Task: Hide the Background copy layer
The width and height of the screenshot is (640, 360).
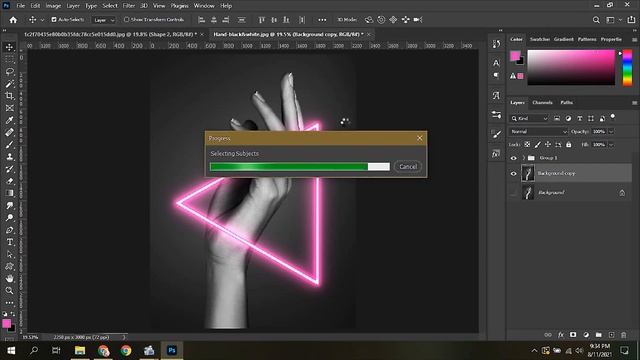Action: click(513, 173)
